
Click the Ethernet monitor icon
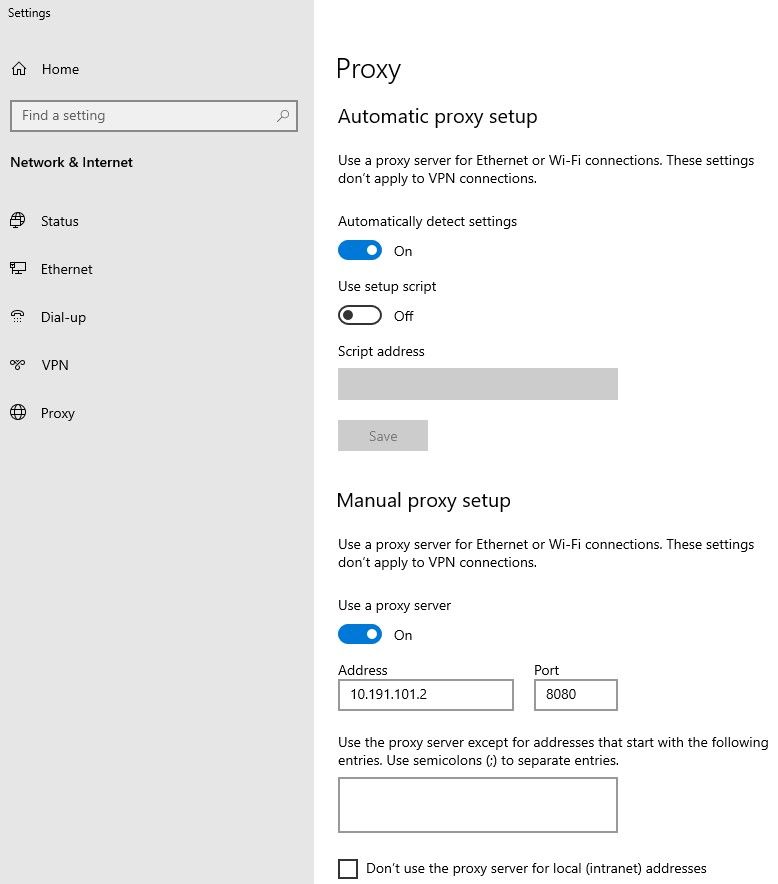pyautogui.click(x=17, y=269)
